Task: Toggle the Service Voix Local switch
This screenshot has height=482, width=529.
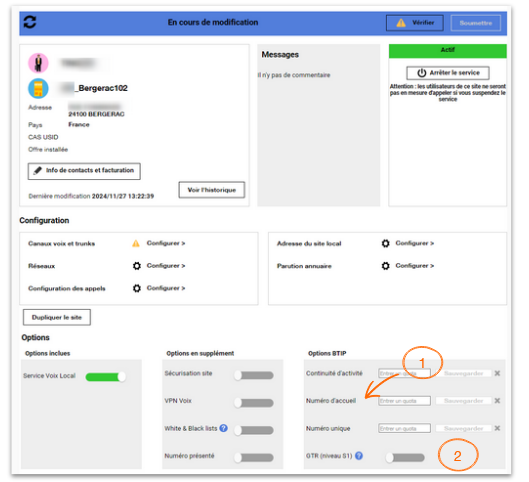Action: (106, 376)
